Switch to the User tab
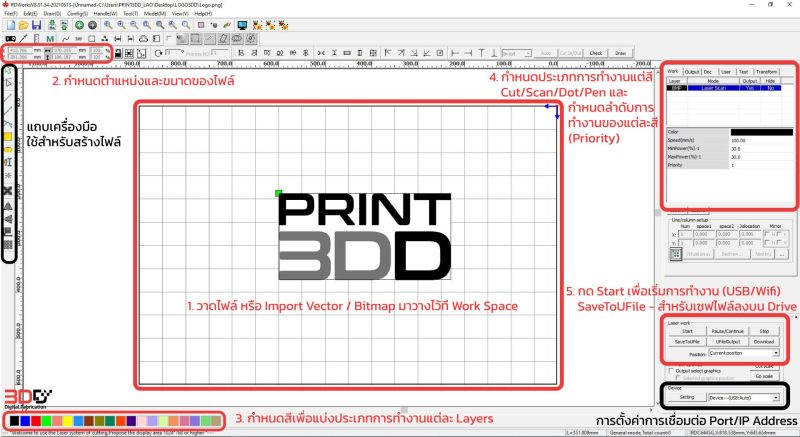 (726, 72)
